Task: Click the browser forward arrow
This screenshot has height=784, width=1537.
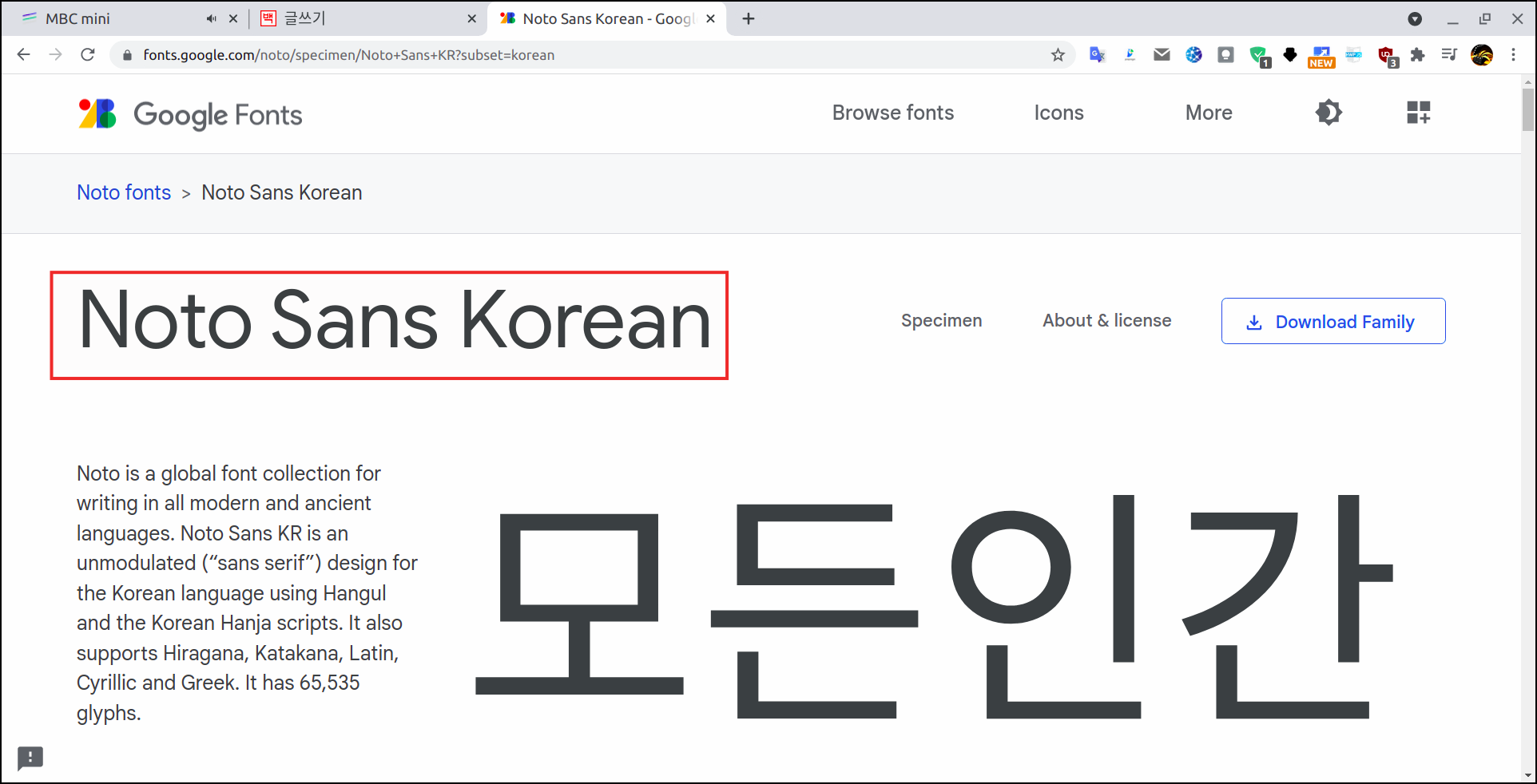Action: pos(55,54)
